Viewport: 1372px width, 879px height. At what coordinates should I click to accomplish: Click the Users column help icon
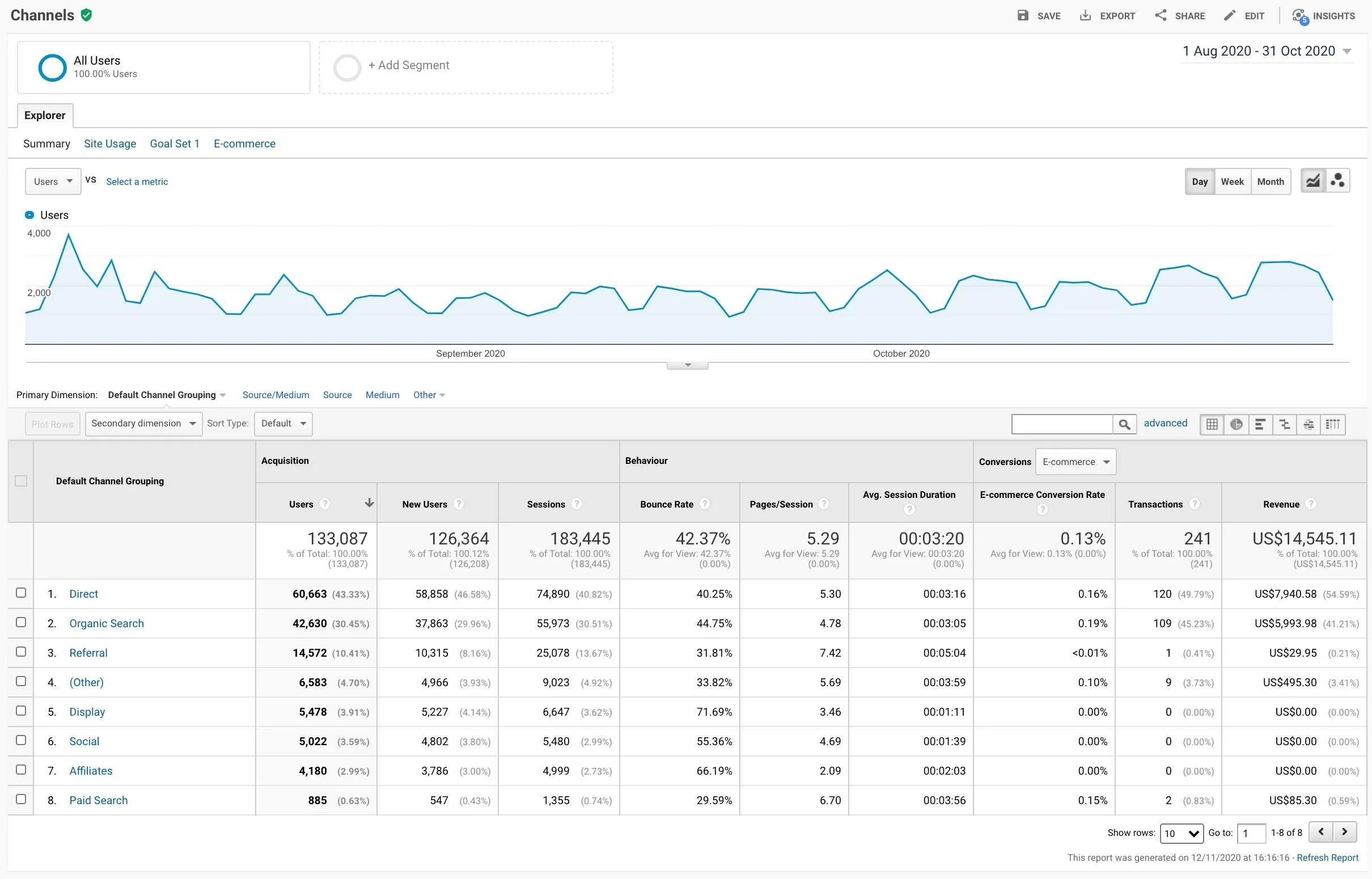pos(325,504)
